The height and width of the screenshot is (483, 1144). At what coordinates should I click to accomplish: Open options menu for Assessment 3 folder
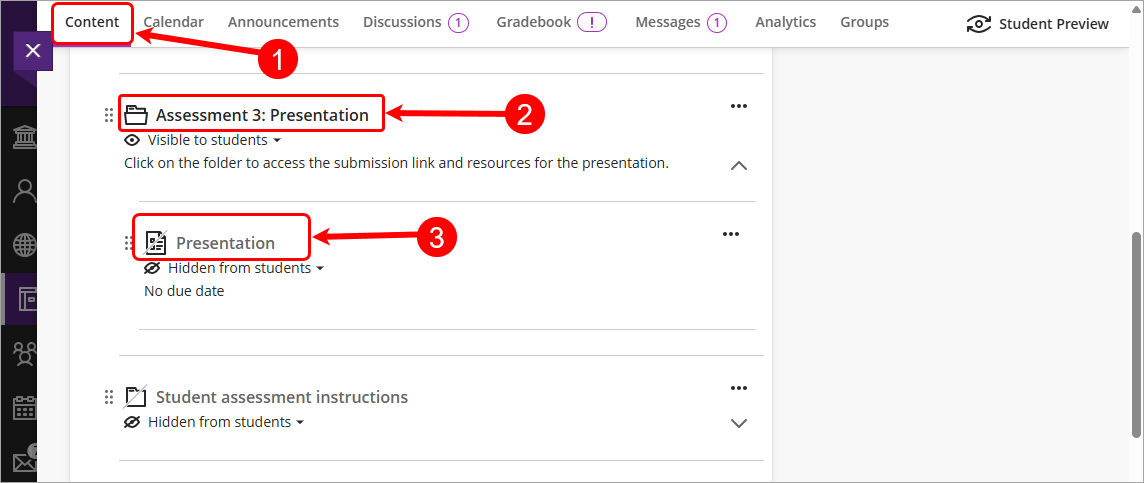click(738, 106)
